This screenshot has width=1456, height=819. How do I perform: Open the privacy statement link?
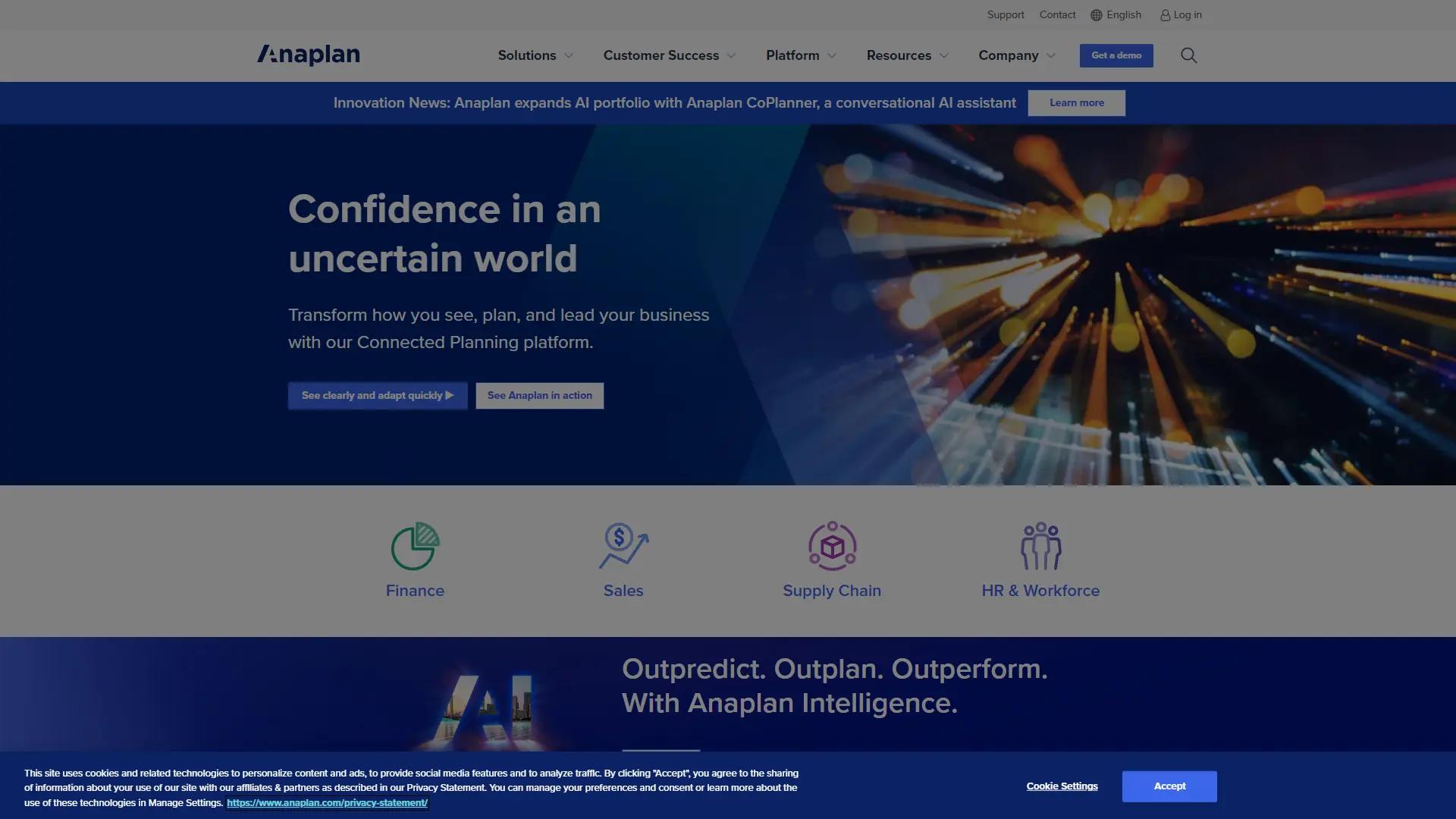tap(327, 802)
